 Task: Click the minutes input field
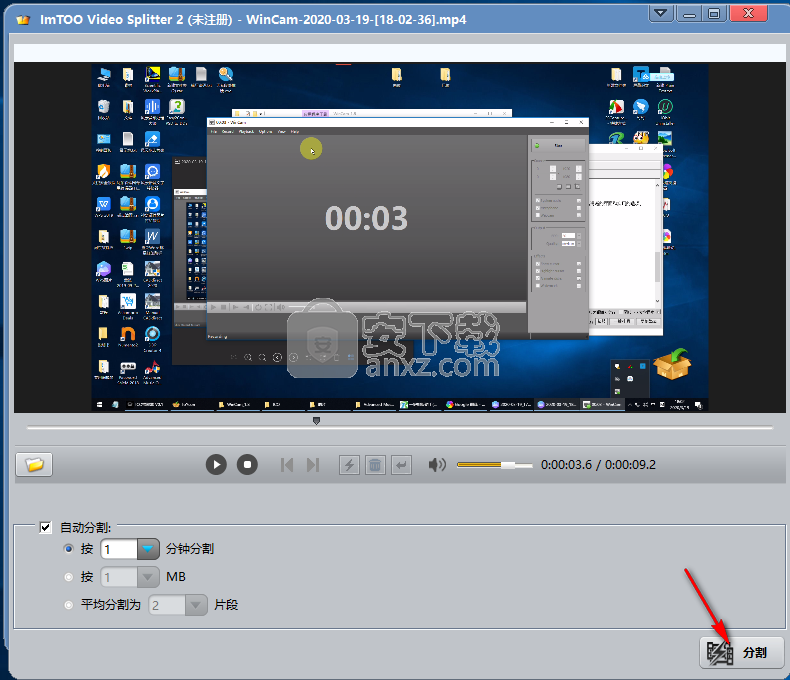(119, 549)
